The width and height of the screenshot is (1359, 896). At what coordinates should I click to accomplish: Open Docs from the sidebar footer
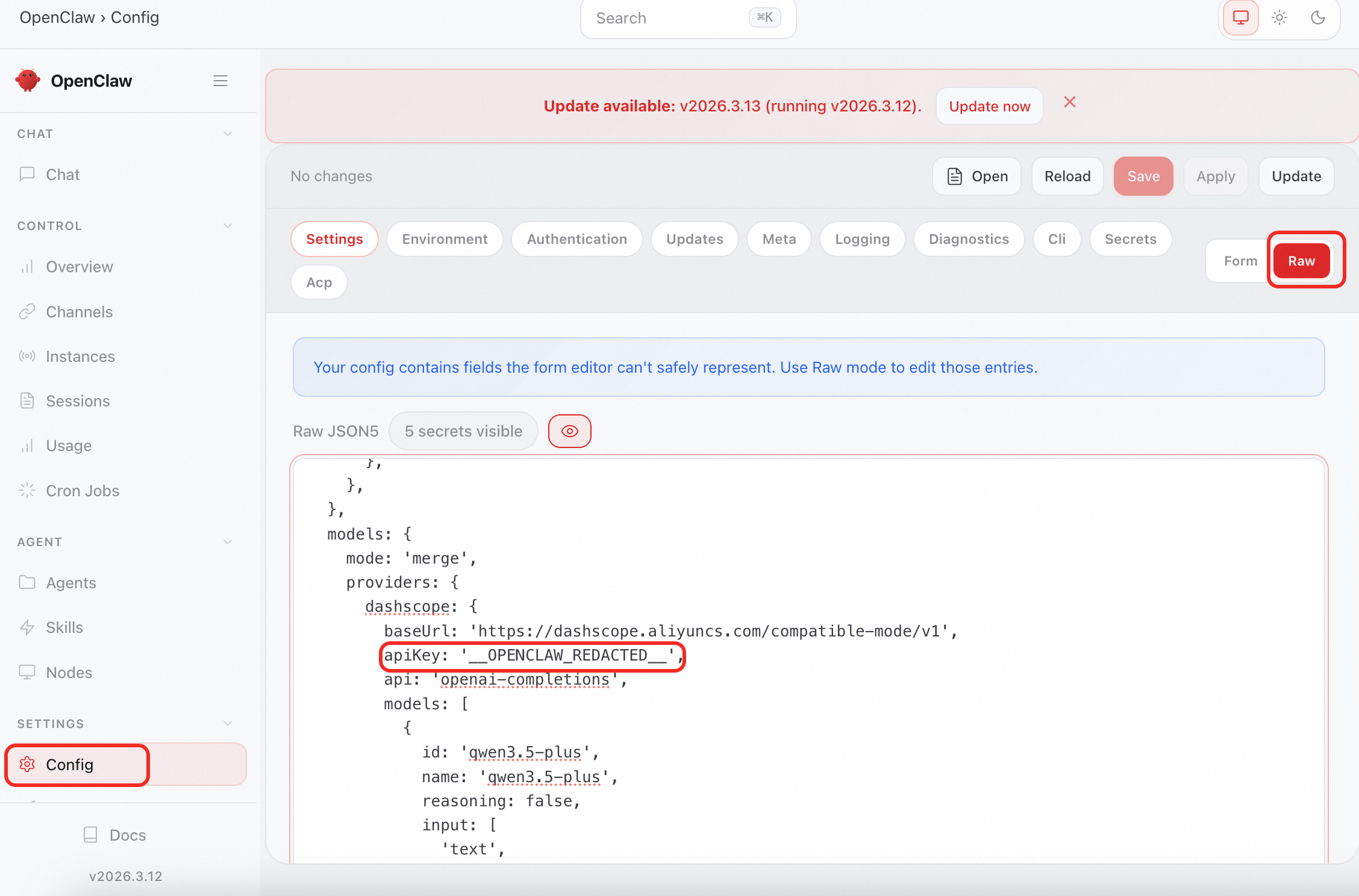115,835
